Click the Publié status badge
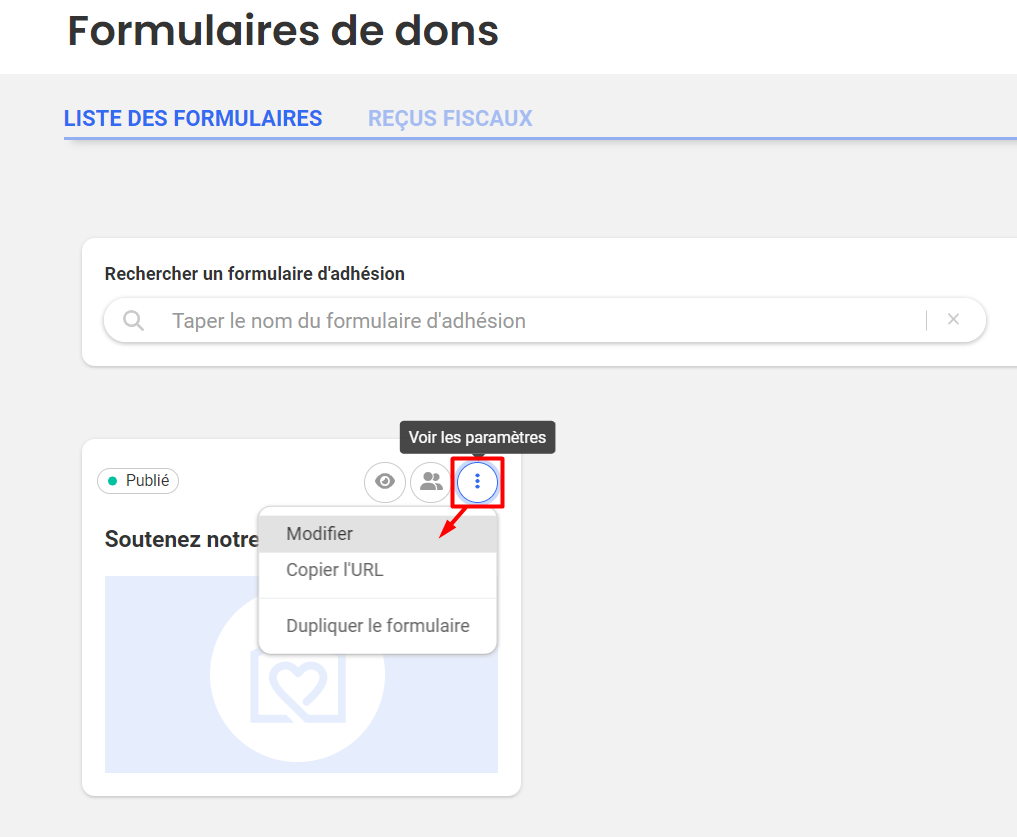The height and width of the screenshot is (837, 1017). 138,481
